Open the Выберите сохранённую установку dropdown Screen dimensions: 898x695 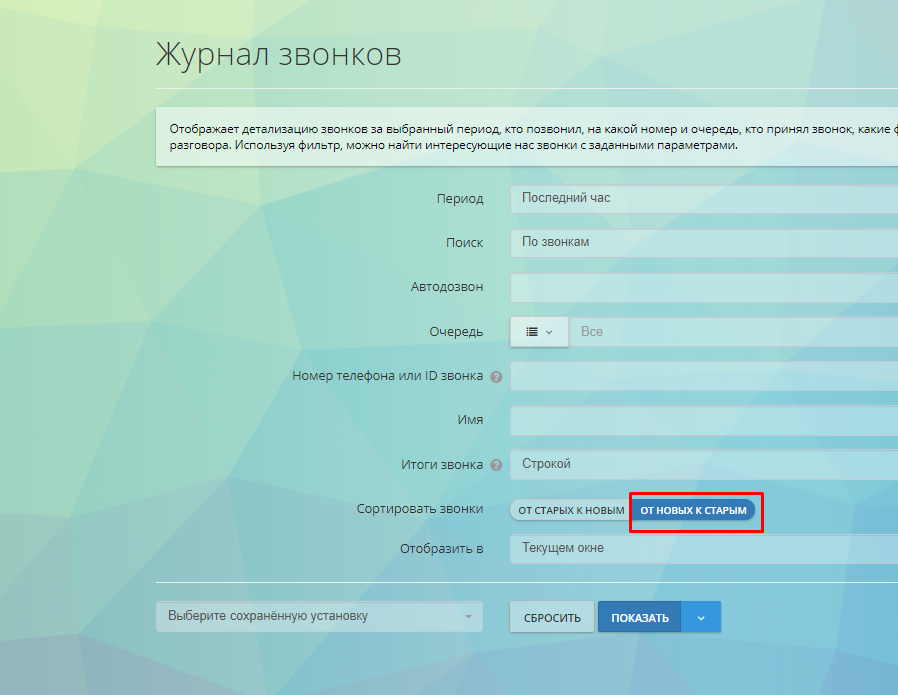[319, 617]
